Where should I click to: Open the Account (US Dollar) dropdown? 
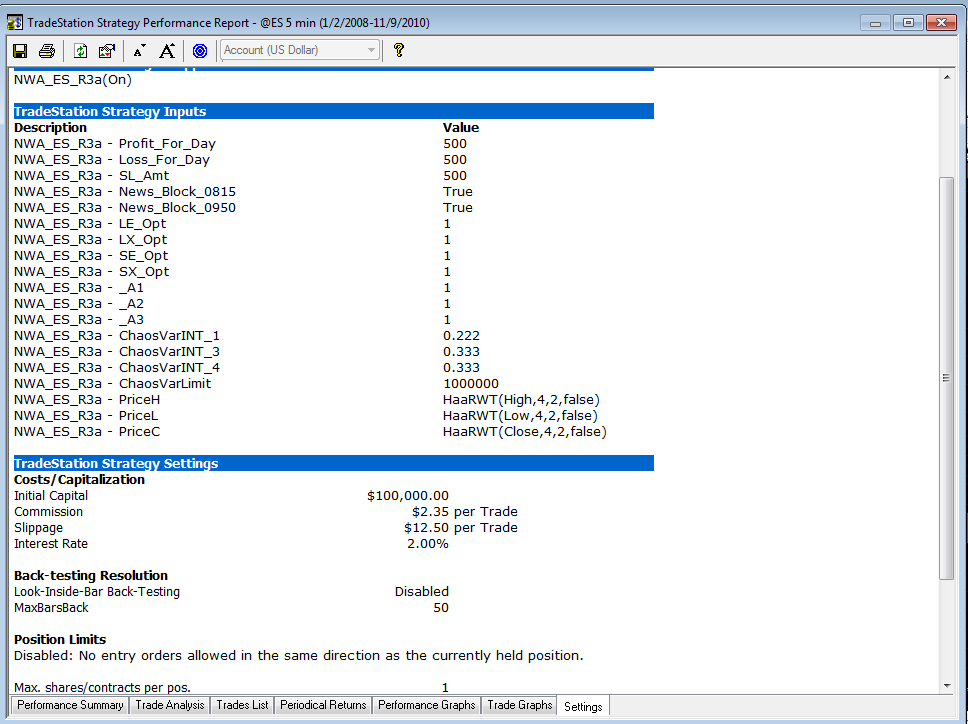click(300, 50)
